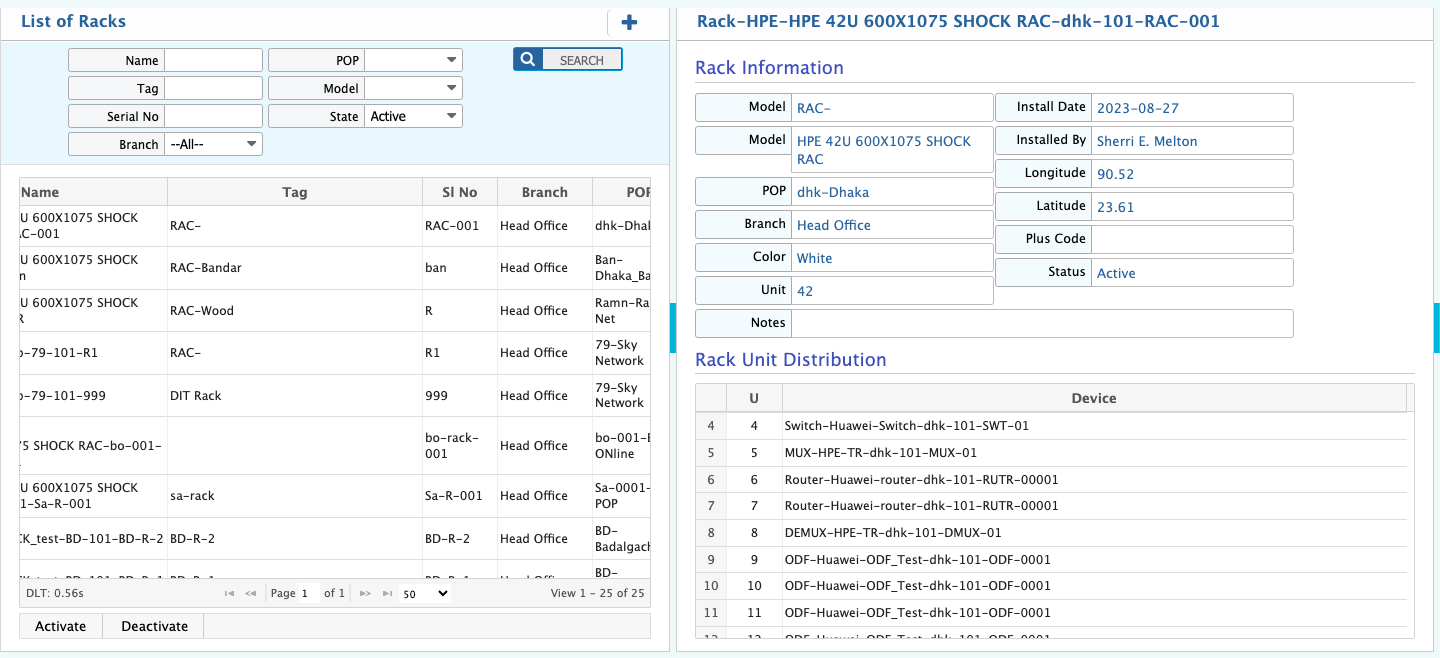This screenshot has width=1440, height=658.
Task: Focus the Serial No input field
Action: [213, 116]
